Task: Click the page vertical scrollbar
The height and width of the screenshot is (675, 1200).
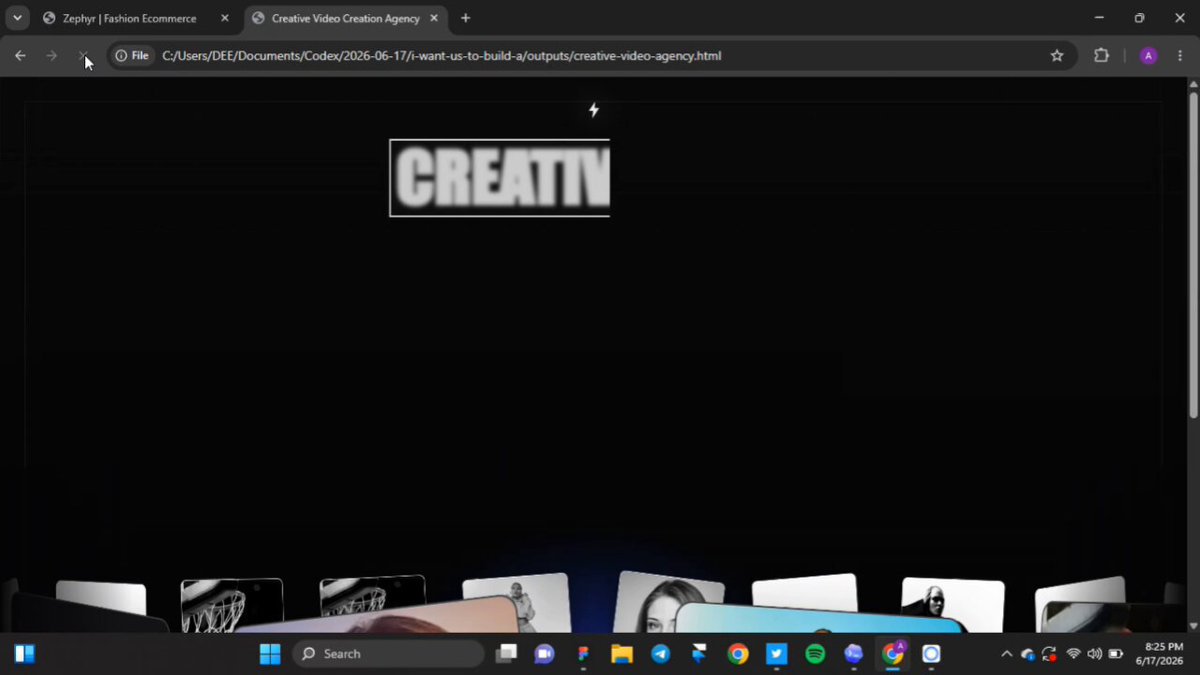Action: click(x=1193, y=255)
